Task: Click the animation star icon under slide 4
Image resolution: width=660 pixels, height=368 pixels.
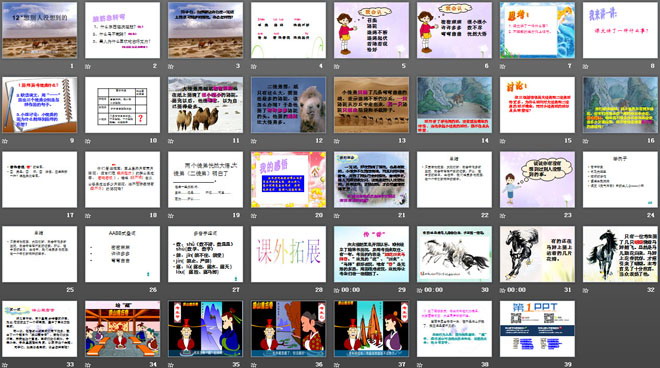Action: [x=254, y=66]
